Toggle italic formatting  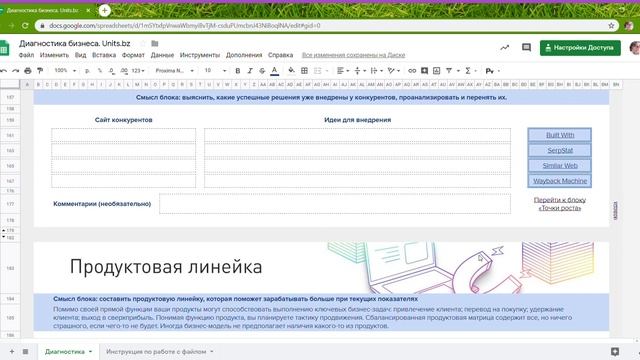pos(250,71)
